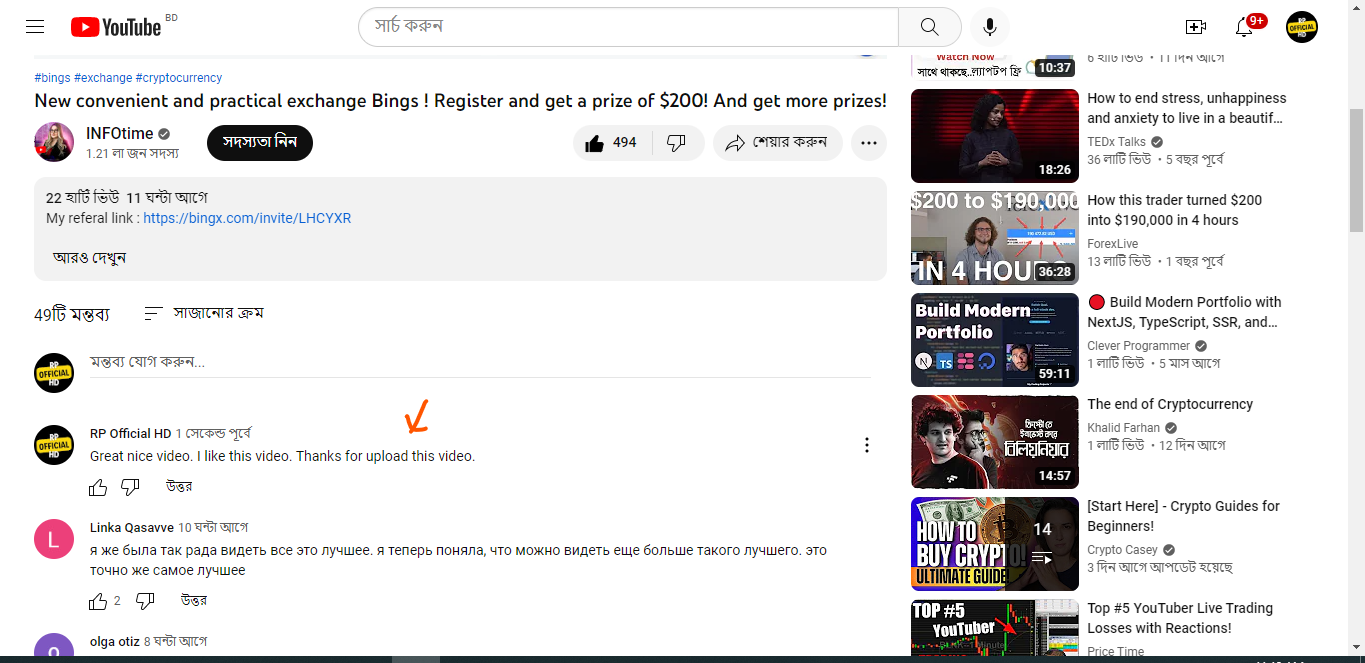The height and width of the screenshot is (663, 1365).
Task: Open the bingx.com referral link
Action: (x=247, y=218)
